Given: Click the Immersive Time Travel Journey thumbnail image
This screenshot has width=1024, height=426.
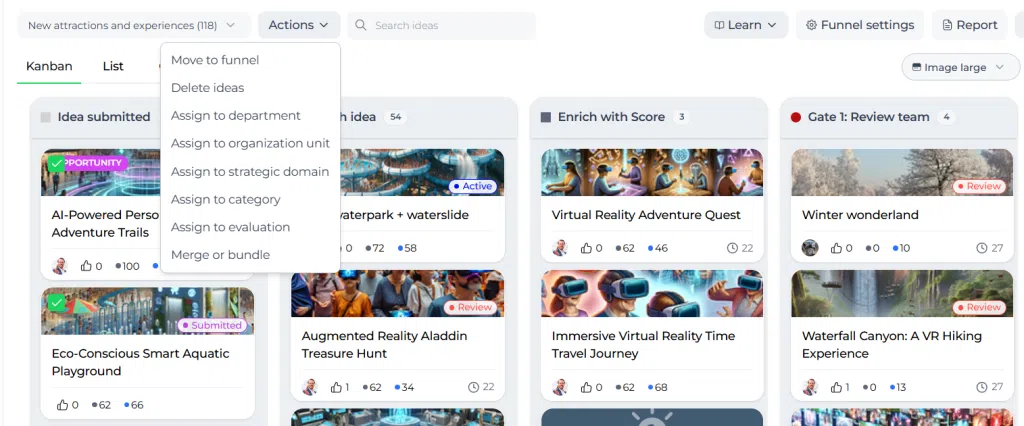Looking at the screenshot, I should [x=652, y=293].
